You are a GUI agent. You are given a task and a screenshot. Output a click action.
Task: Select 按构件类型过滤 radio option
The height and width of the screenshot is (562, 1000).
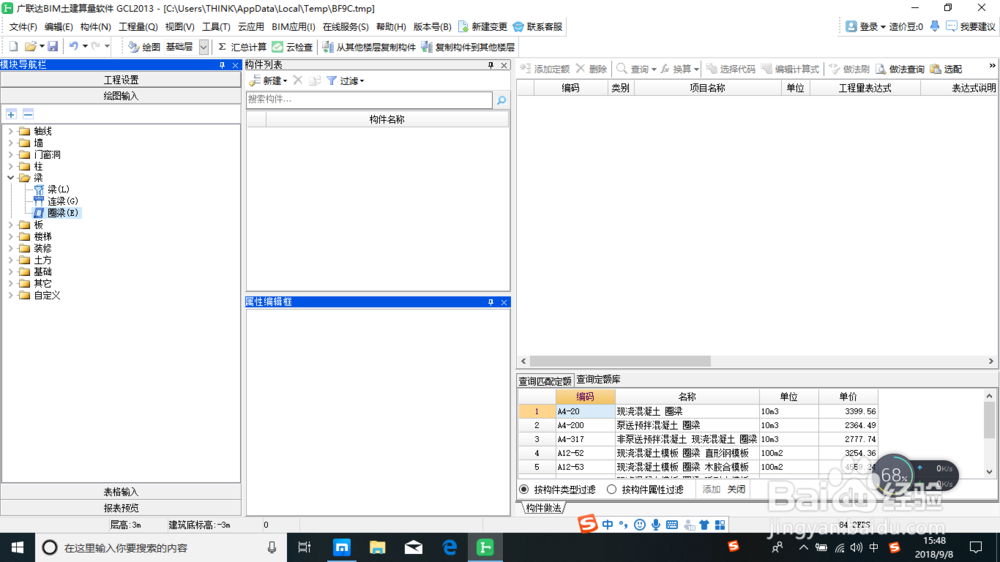[x=524, y=489]
